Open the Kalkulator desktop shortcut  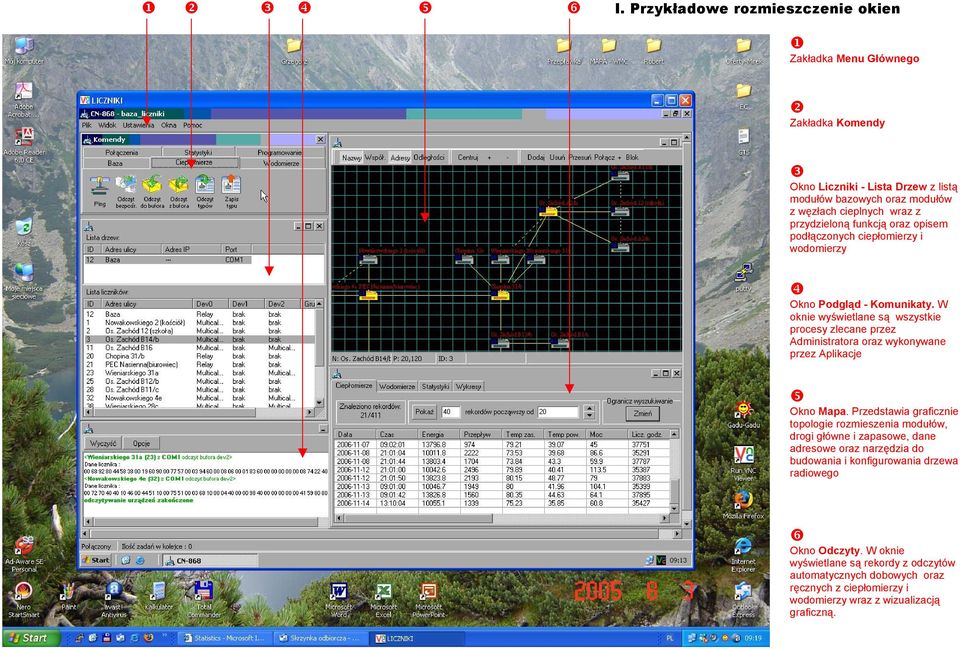[x=158, y=593]
